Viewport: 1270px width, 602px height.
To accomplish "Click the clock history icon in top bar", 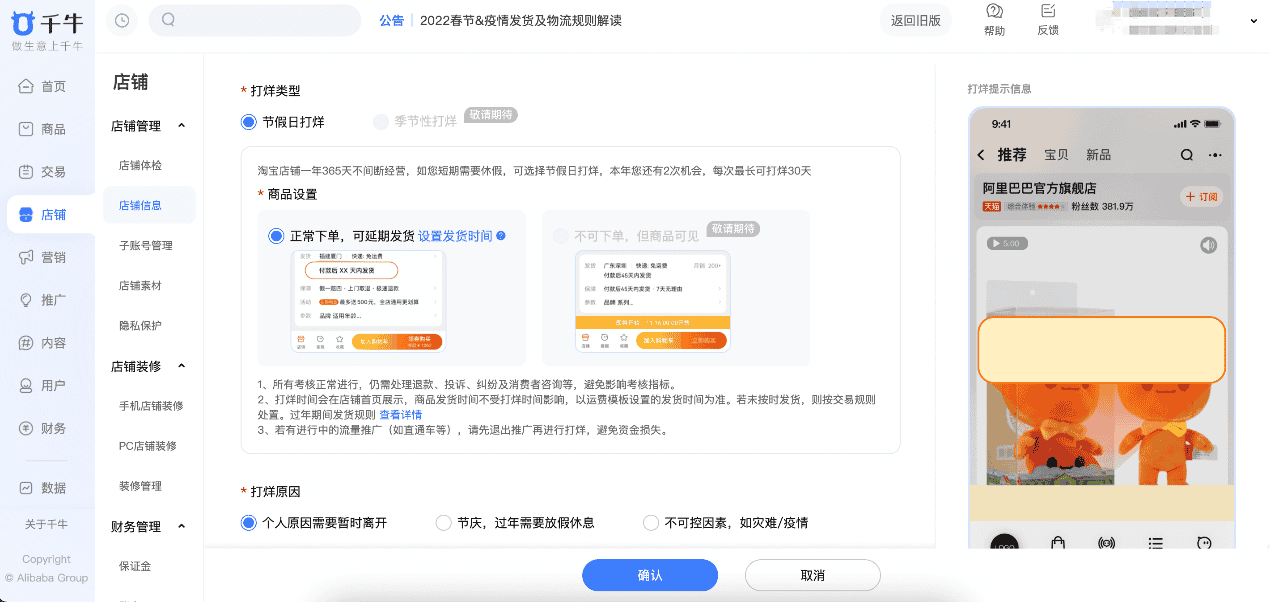I will coord(122,20).
